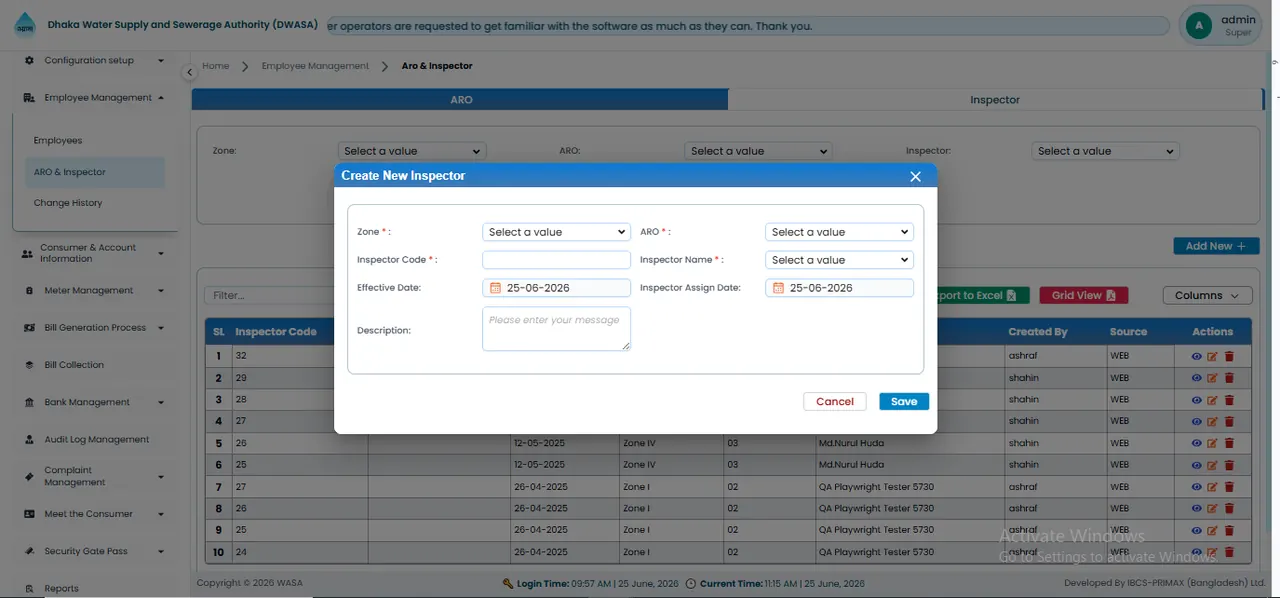1280x598 pixels.
Task: Open the Effective Date calendar icon
Action: pyautogui.click(x=495, y=288)
